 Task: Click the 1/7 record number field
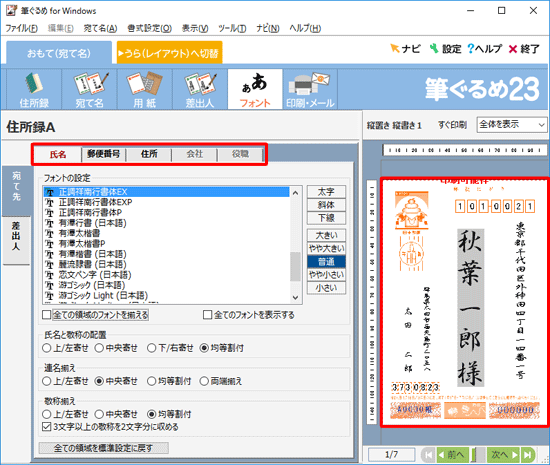point(391,455)
